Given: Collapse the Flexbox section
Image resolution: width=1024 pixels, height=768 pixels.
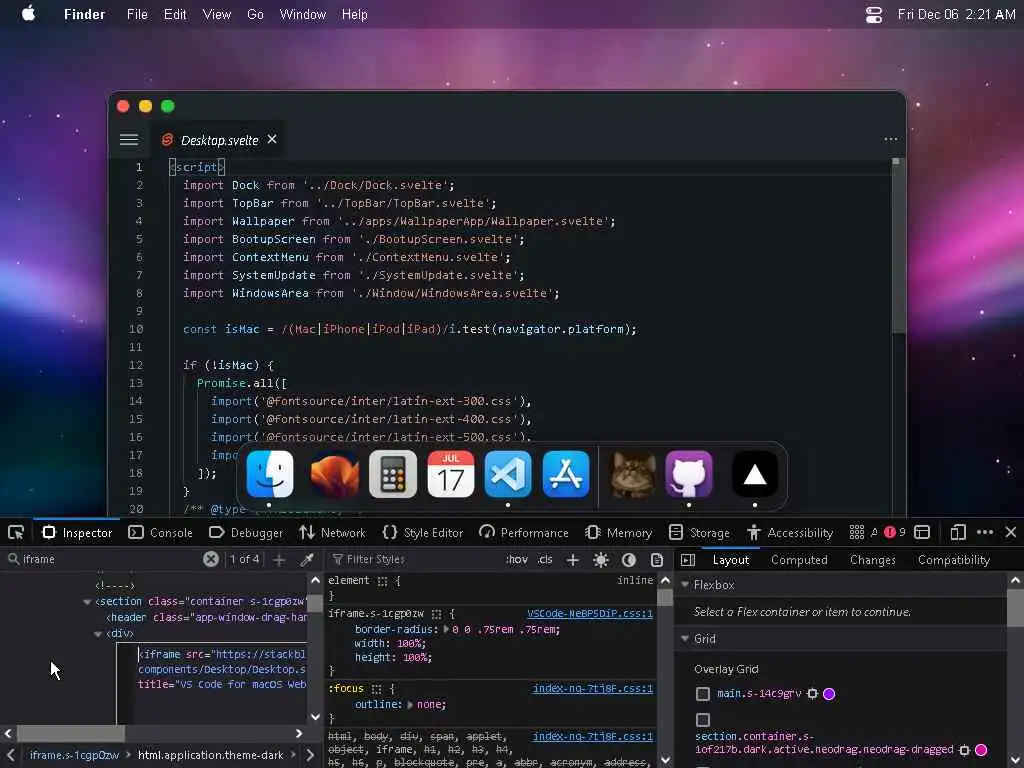Looking at the screenshot, I should pos(685,584).
